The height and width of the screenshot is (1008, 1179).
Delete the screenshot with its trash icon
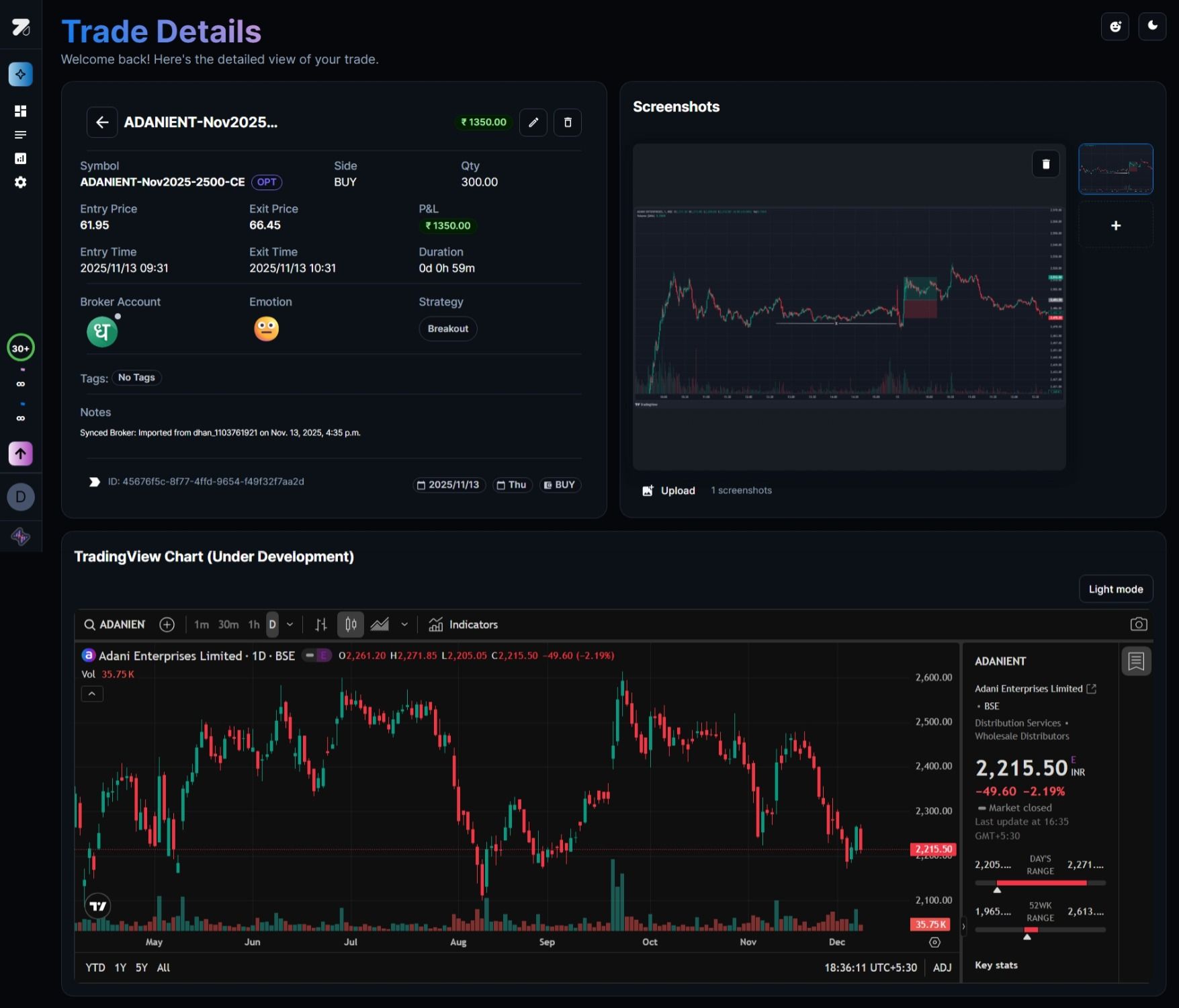(x=1045, y=164)
